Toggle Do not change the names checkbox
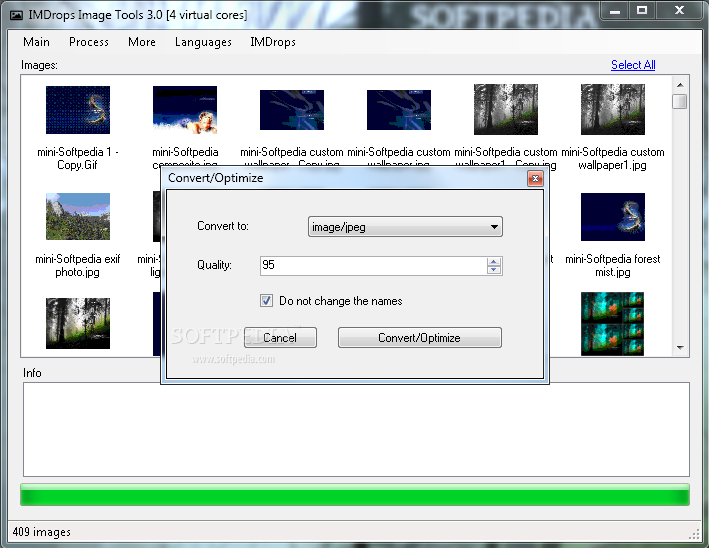 click(266, 301)
